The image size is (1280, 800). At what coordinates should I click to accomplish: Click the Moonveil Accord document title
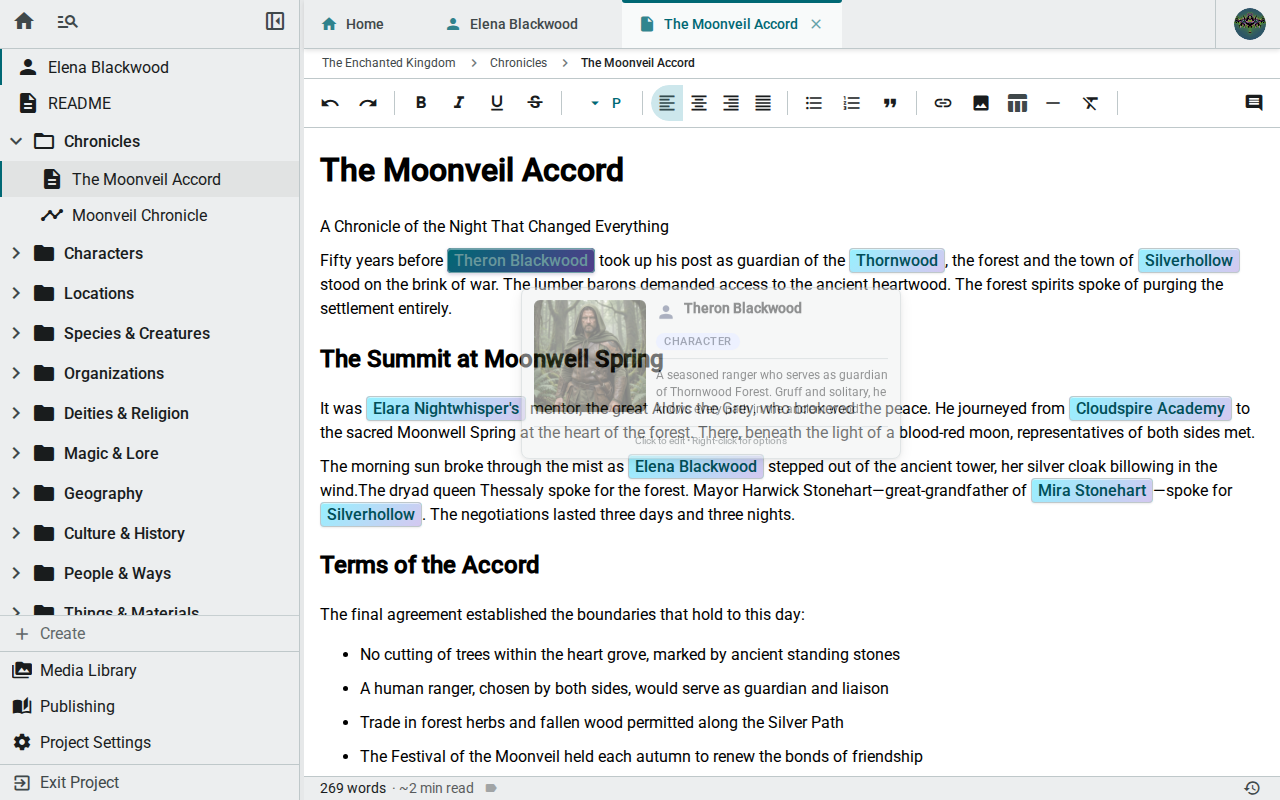pyautogui.click(x=472, y=170)
